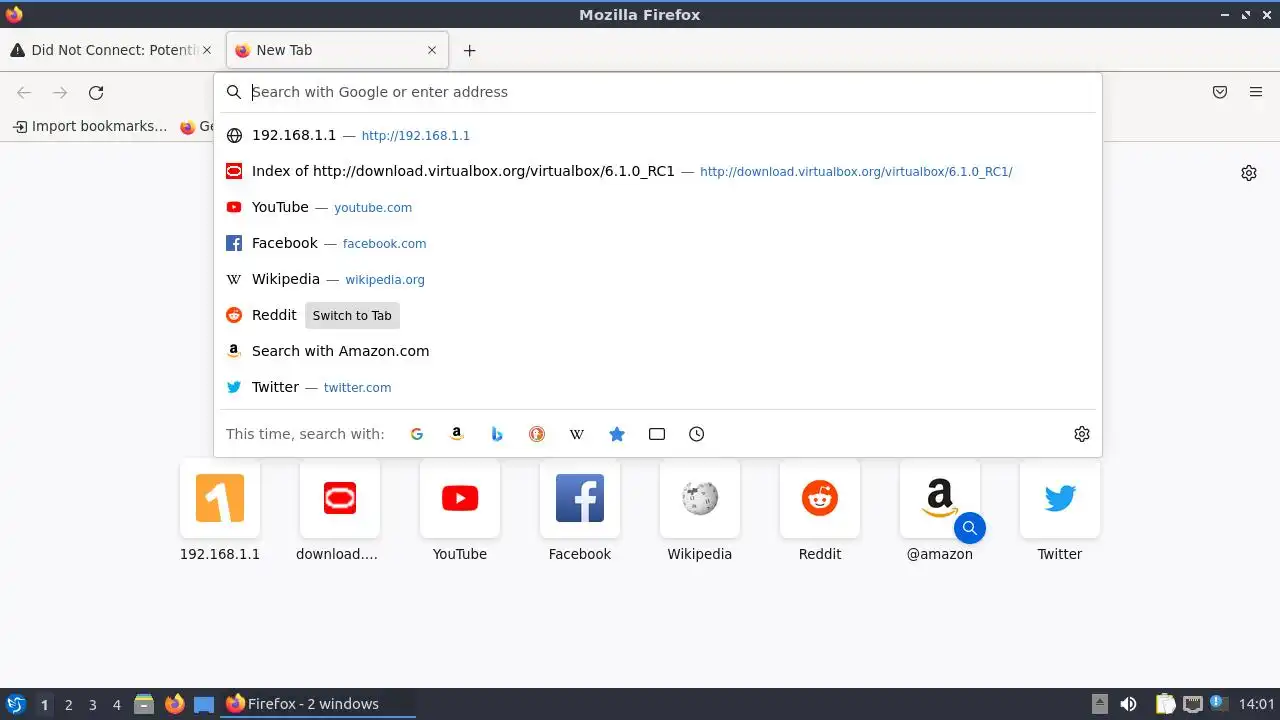This screenshot has height=720, width=1280.
Task: Open the Wikipedia shortcut tile
Action: (x=700, y=498)
